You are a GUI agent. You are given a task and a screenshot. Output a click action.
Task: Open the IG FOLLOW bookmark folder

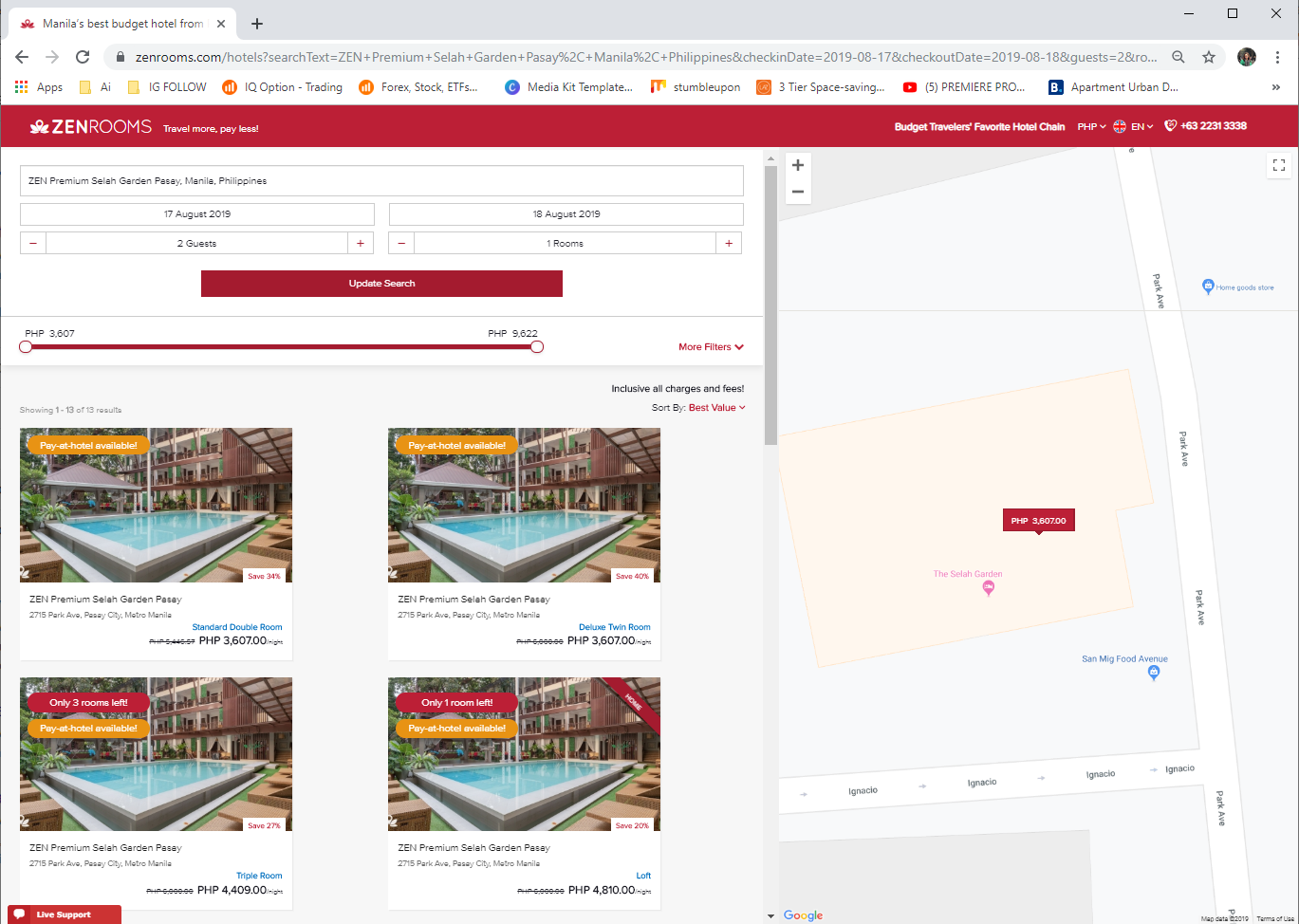point(167,87)
